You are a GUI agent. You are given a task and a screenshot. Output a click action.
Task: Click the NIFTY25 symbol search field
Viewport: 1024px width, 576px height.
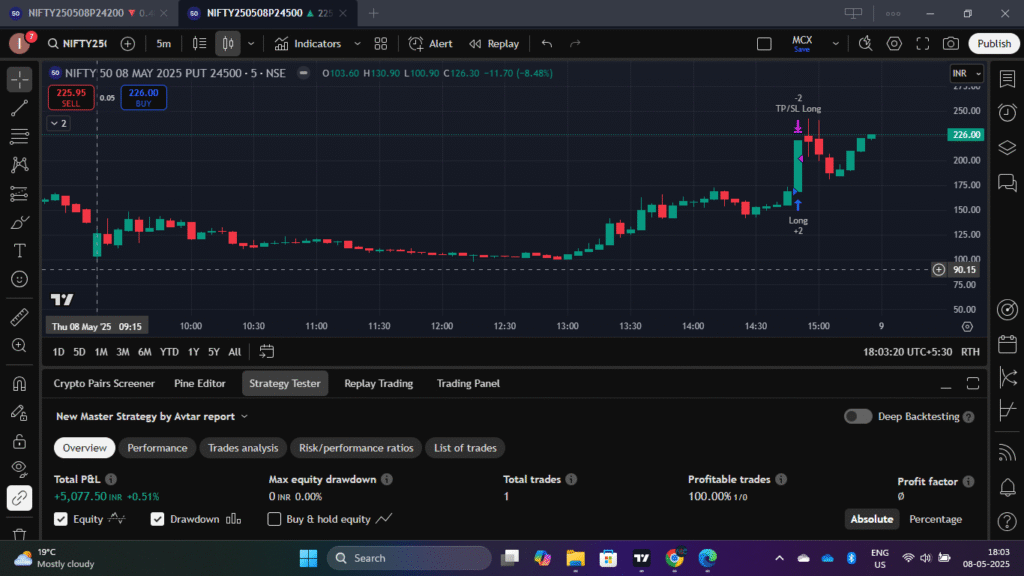(x=77, y=44)
